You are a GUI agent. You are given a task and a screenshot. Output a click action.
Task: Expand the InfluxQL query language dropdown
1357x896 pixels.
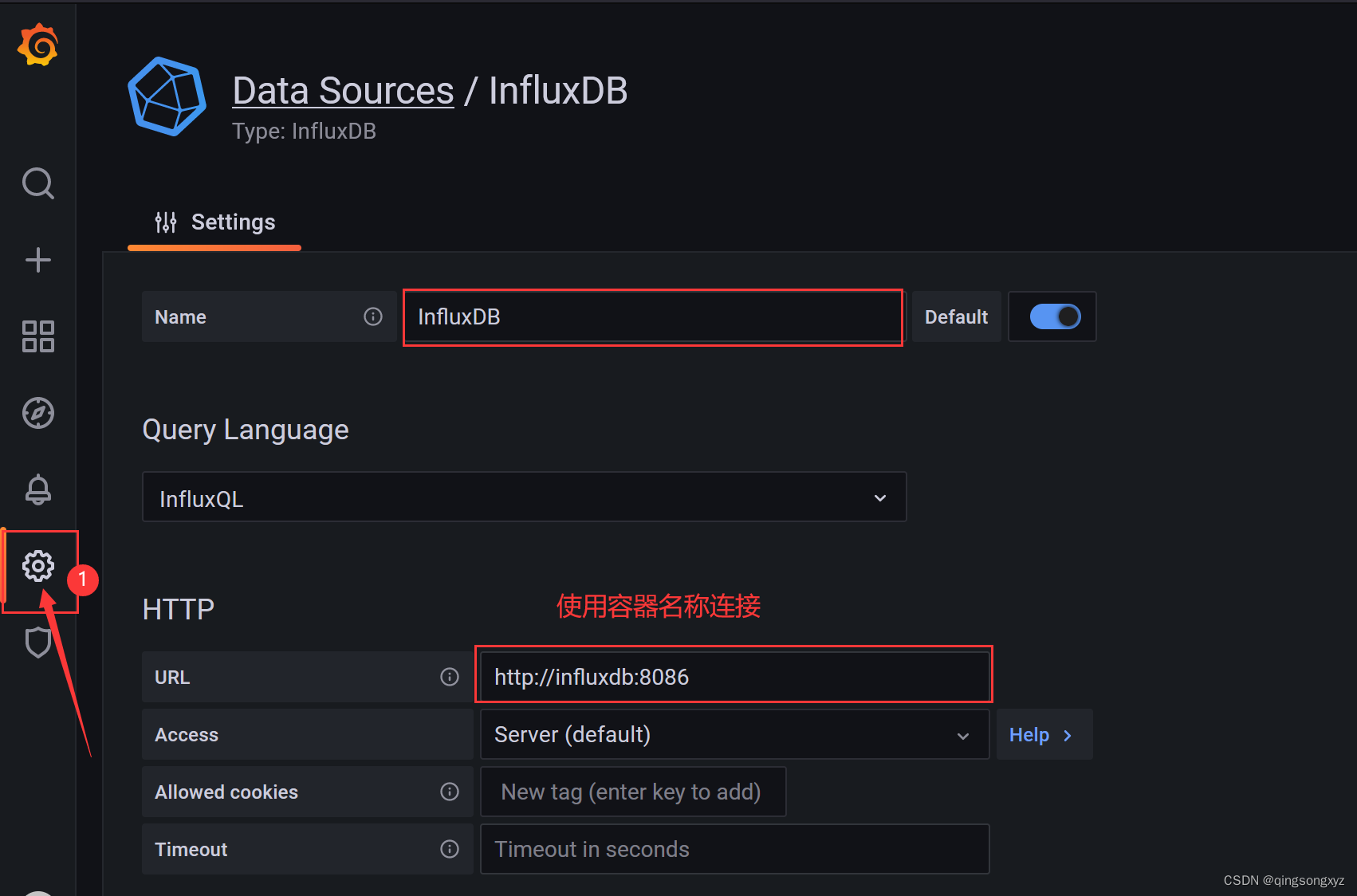tap(524, 497)
